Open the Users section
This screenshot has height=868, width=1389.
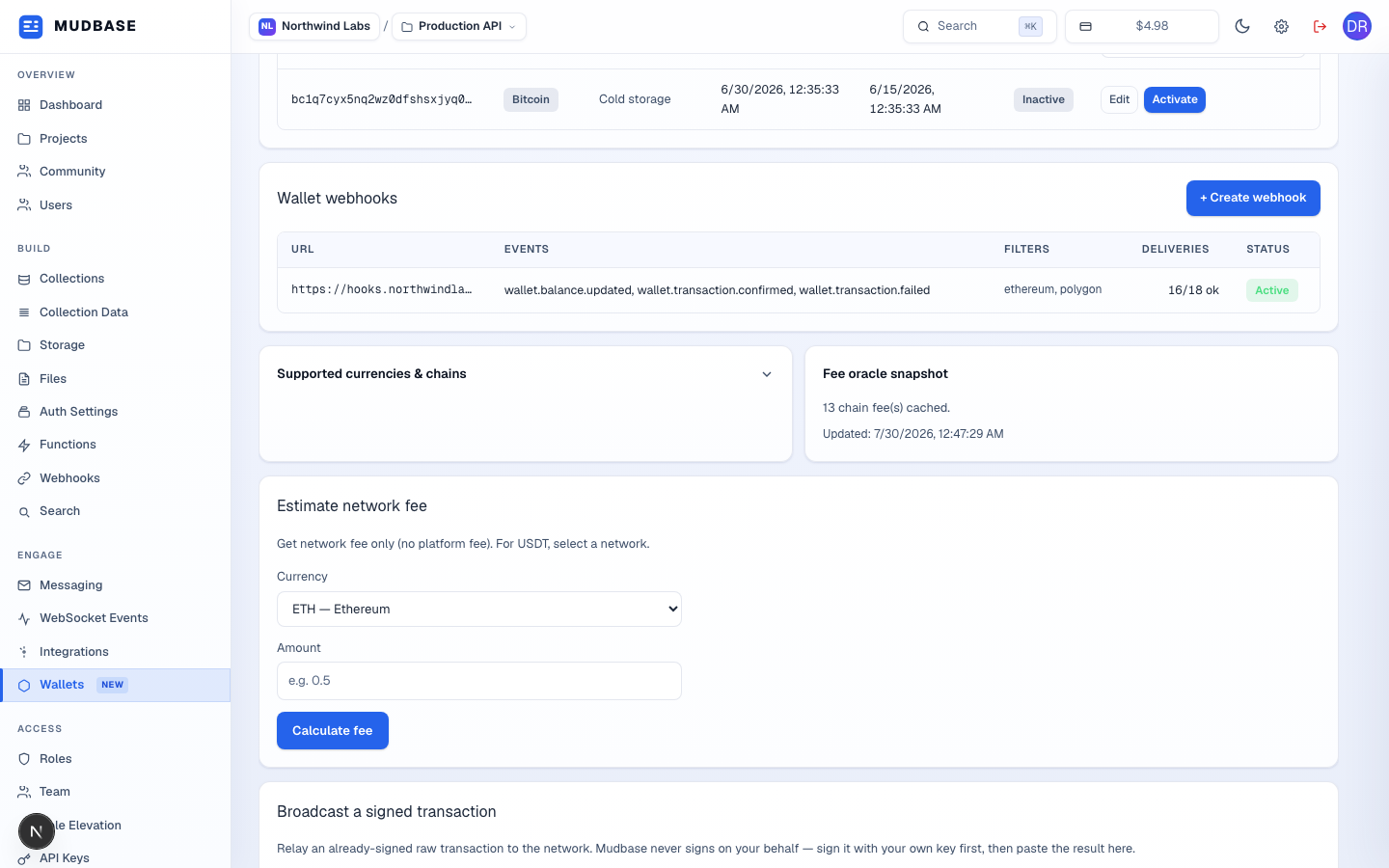coord(116,205)
